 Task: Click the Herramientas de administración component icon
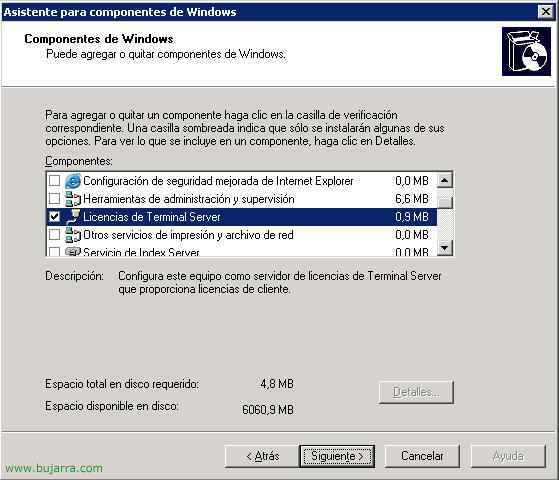pyautogui.click(x=73, y=199)
